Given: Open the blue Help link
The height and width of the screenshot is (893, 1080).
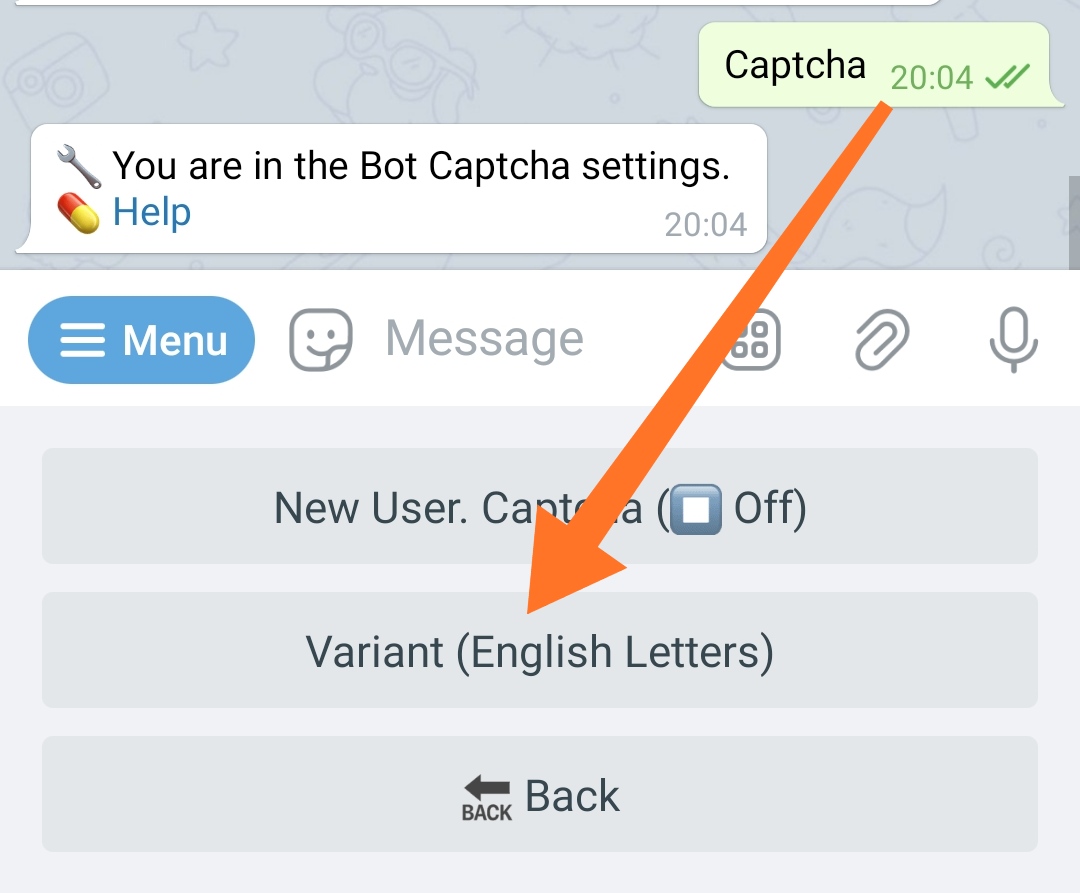Looking at the screenshot, I should [151, 212].
